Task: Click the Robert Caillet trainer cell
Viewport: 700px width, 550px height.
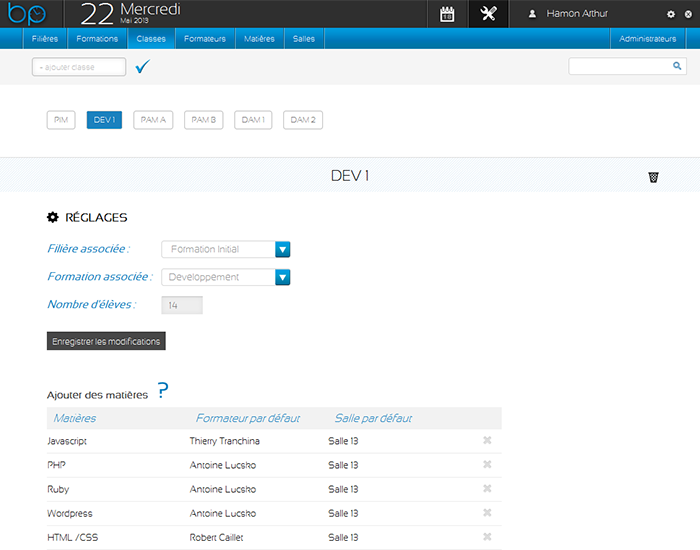Action: tap(217, 538)
